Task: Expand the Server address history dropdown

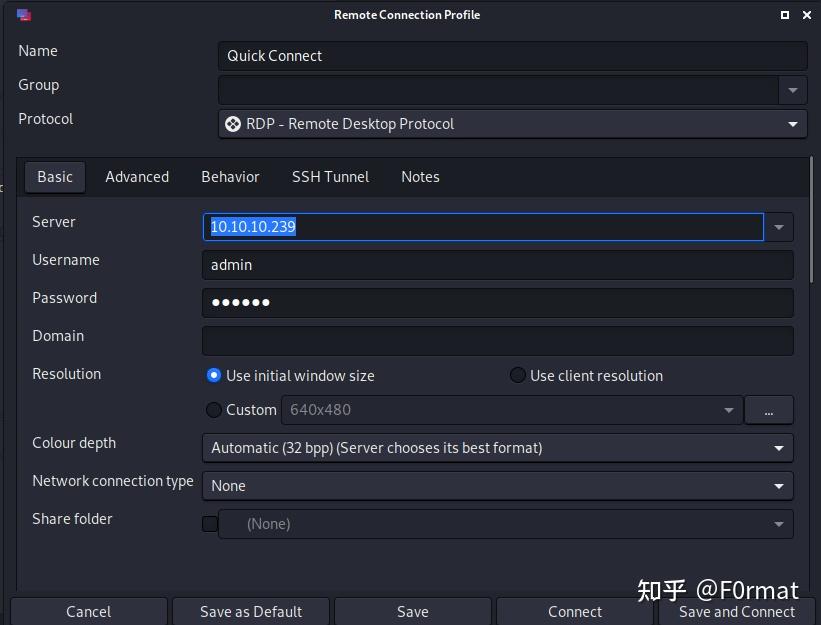Action: pyautogui.click(x=779, y=227)
